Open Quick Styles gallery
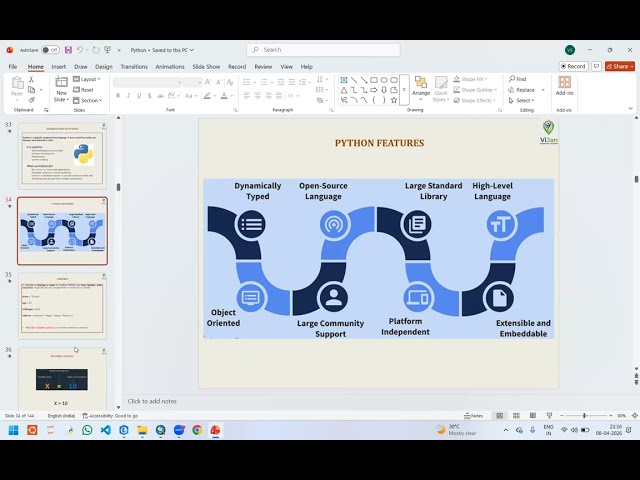The height and width of the screenshot is (480, 640). point(441,89)
